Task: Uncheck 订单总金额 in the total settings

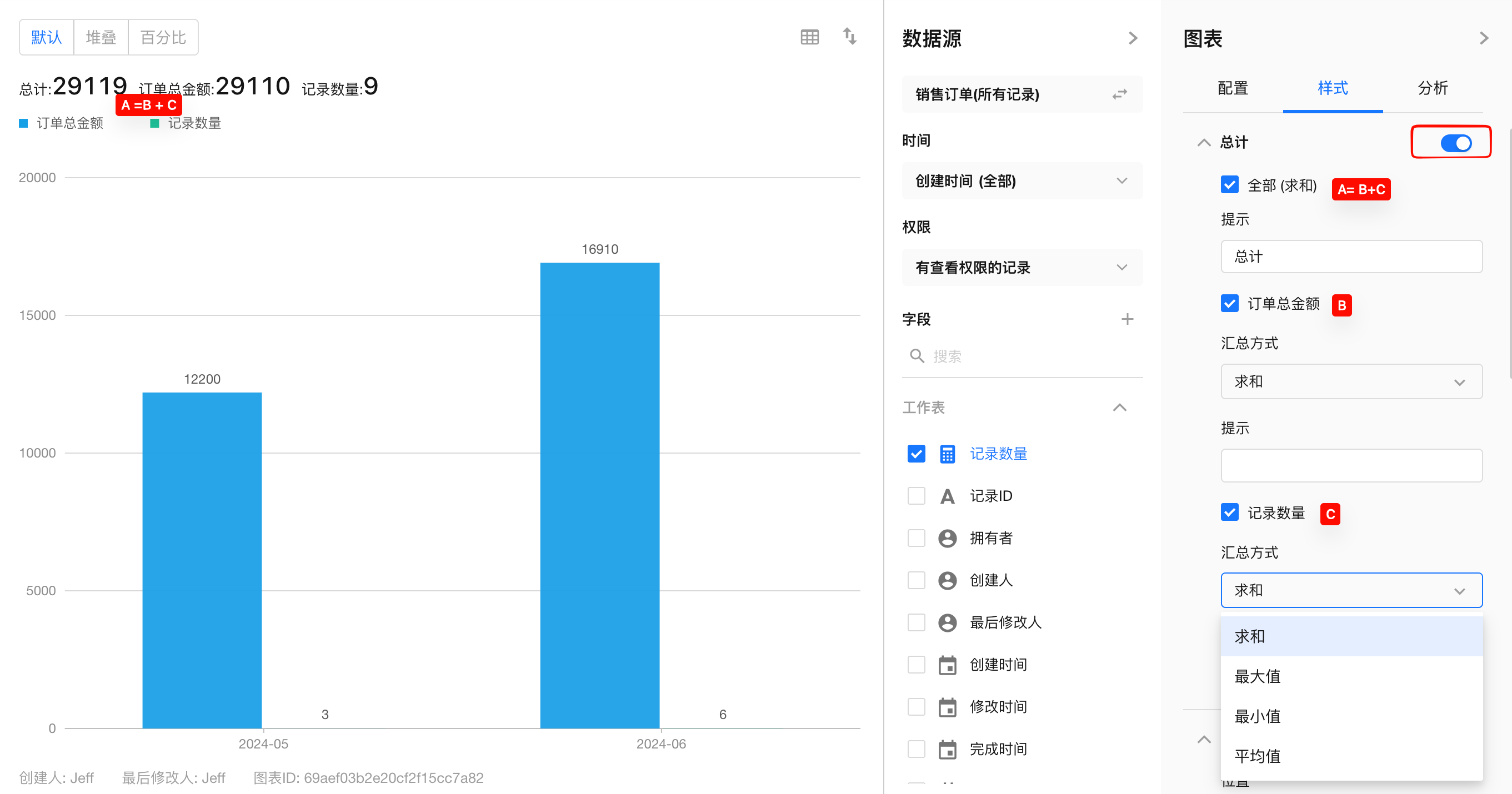Action: (1229, 303)
